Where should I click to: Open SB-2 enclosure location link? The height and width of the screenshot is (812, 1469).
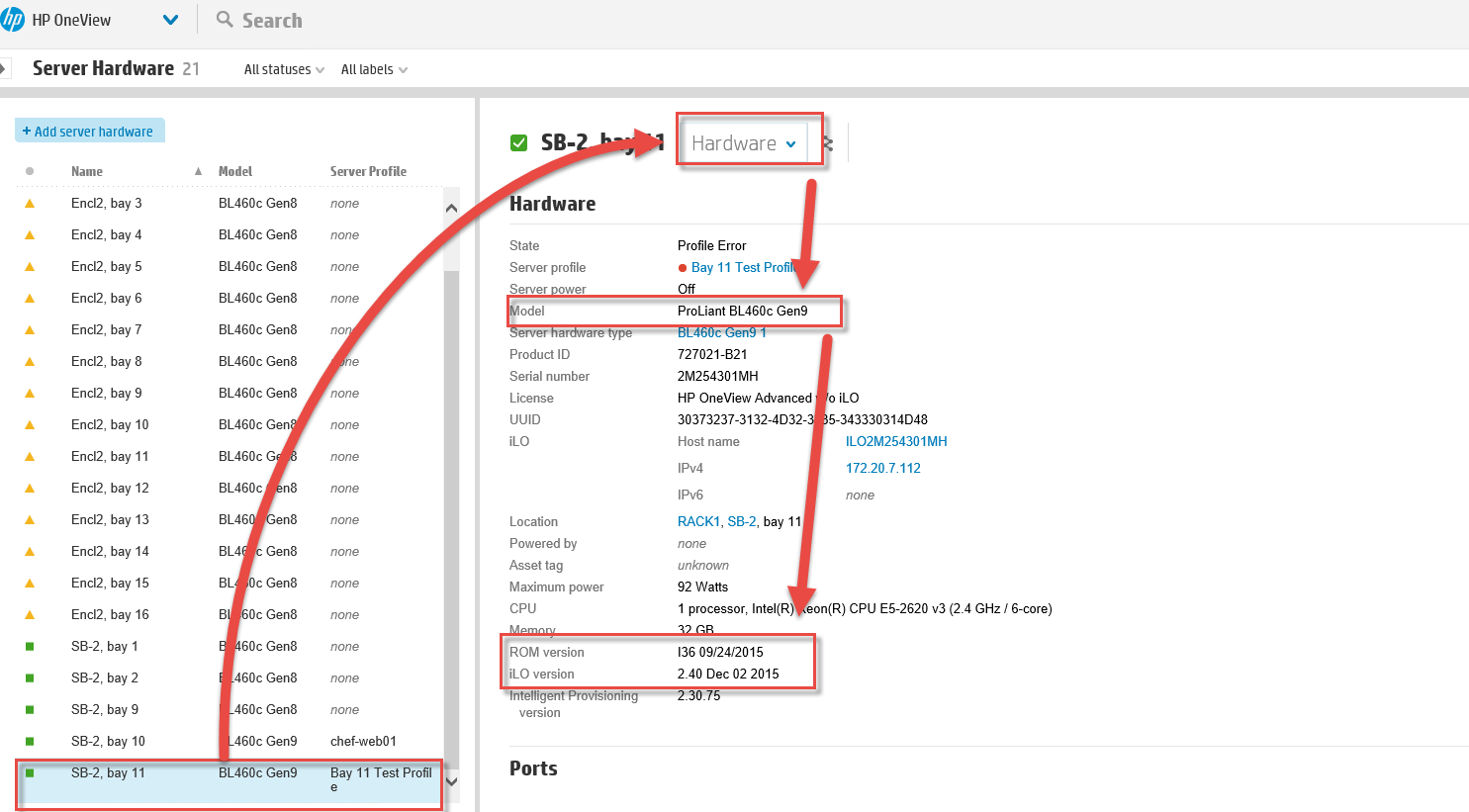(742, 521)
